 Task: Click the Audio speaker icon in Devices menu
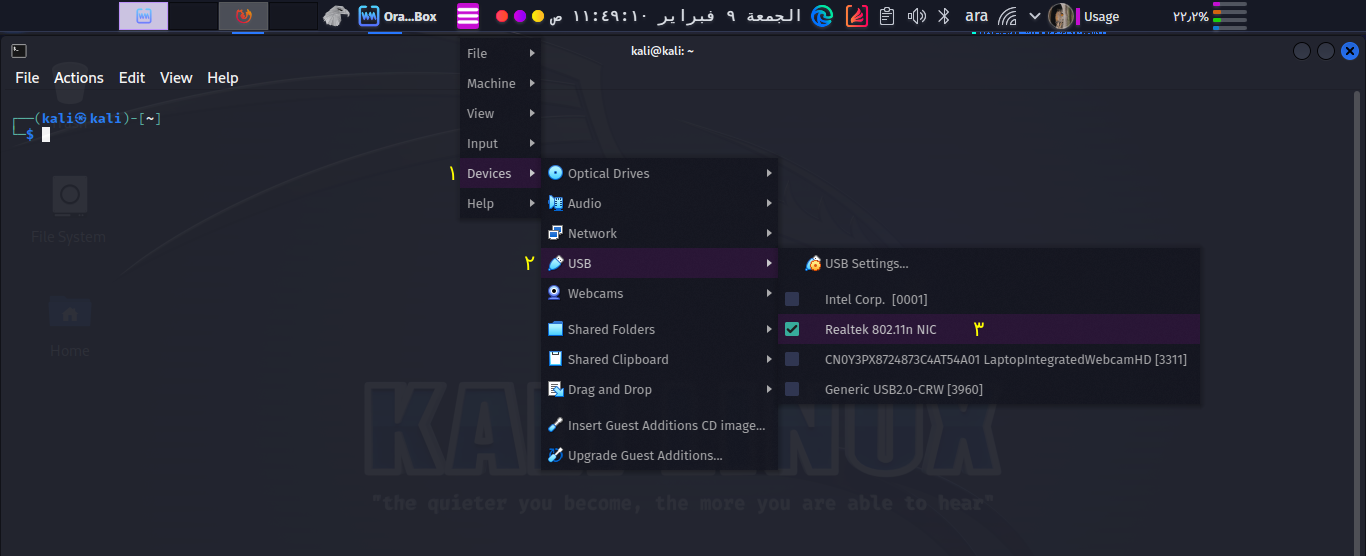tap(556, 203)
